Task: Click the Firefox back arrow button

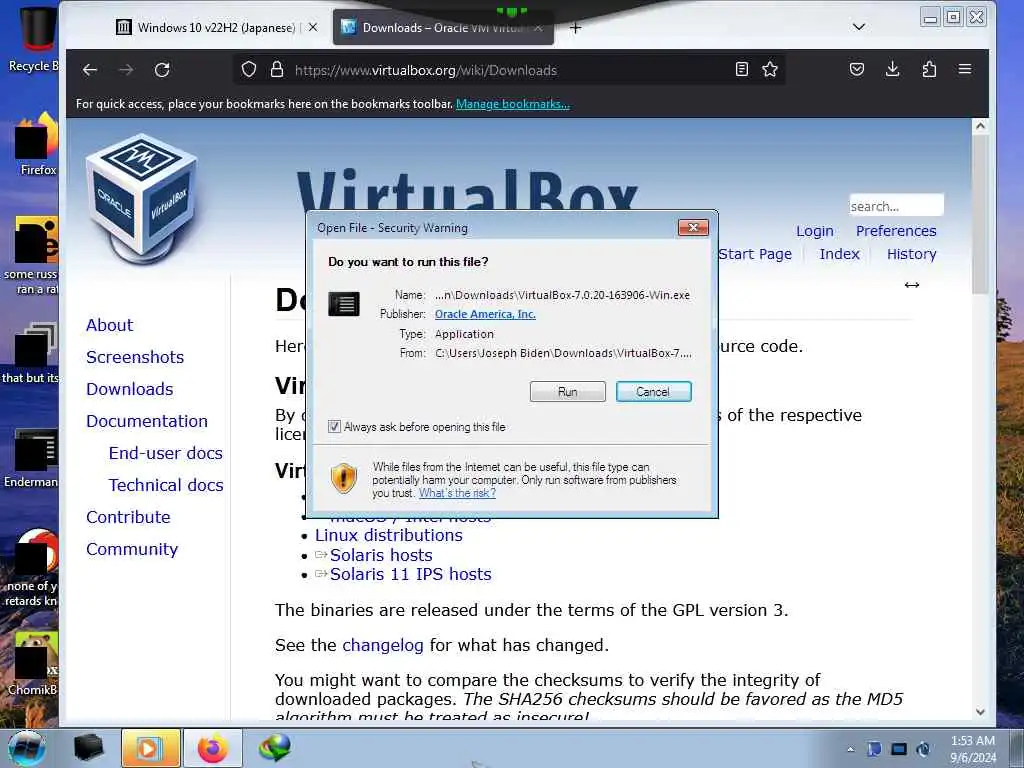Action: tap(90, 70)
